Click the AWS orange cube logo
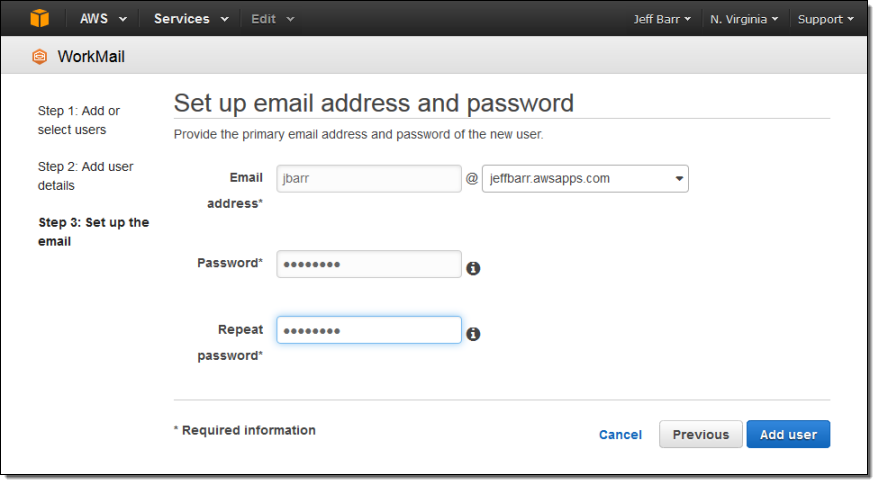878x485 pixels. point(39,19)
